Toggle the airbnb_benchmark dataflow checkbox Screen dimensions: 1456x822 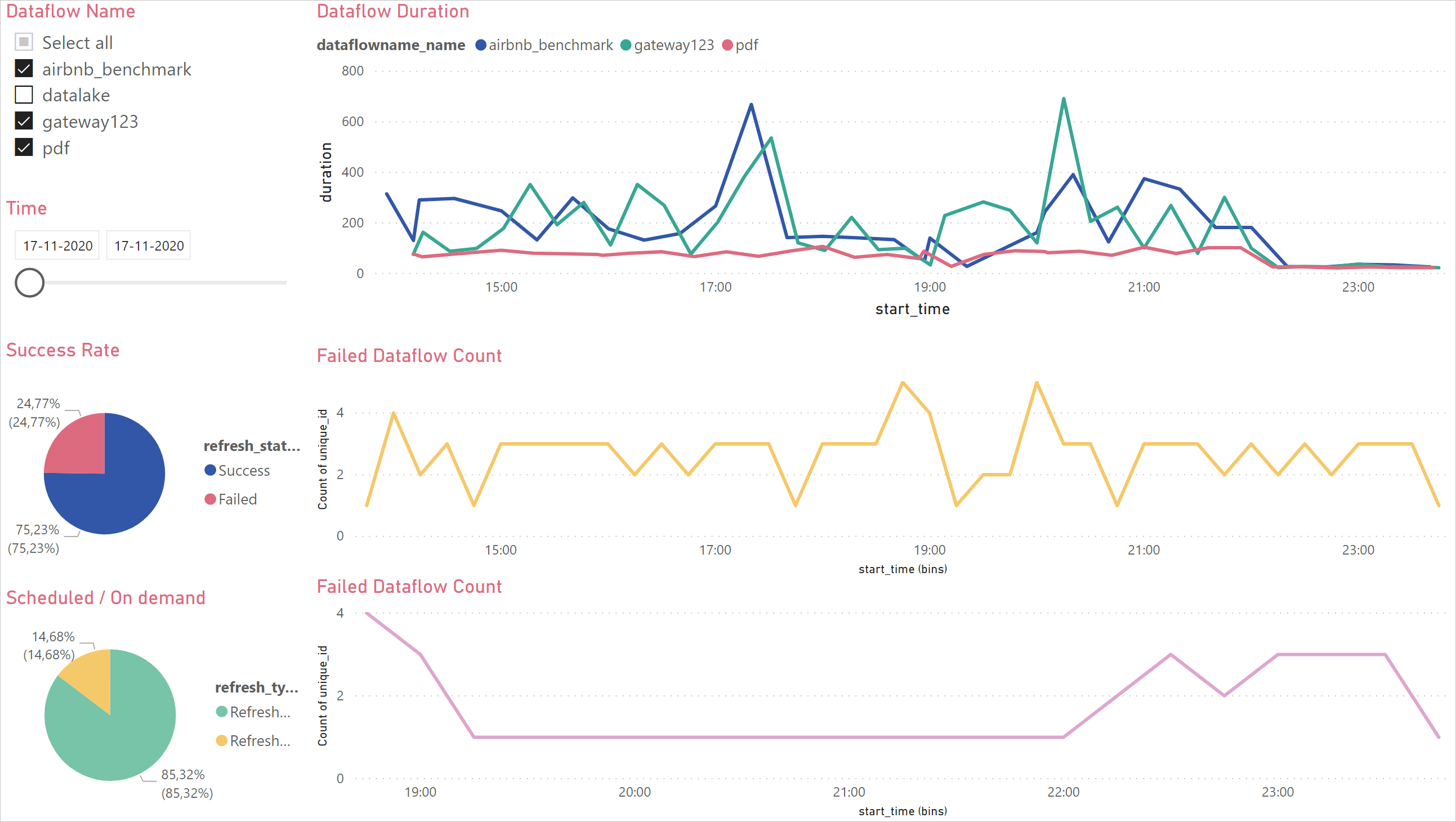tap(24, 68)
